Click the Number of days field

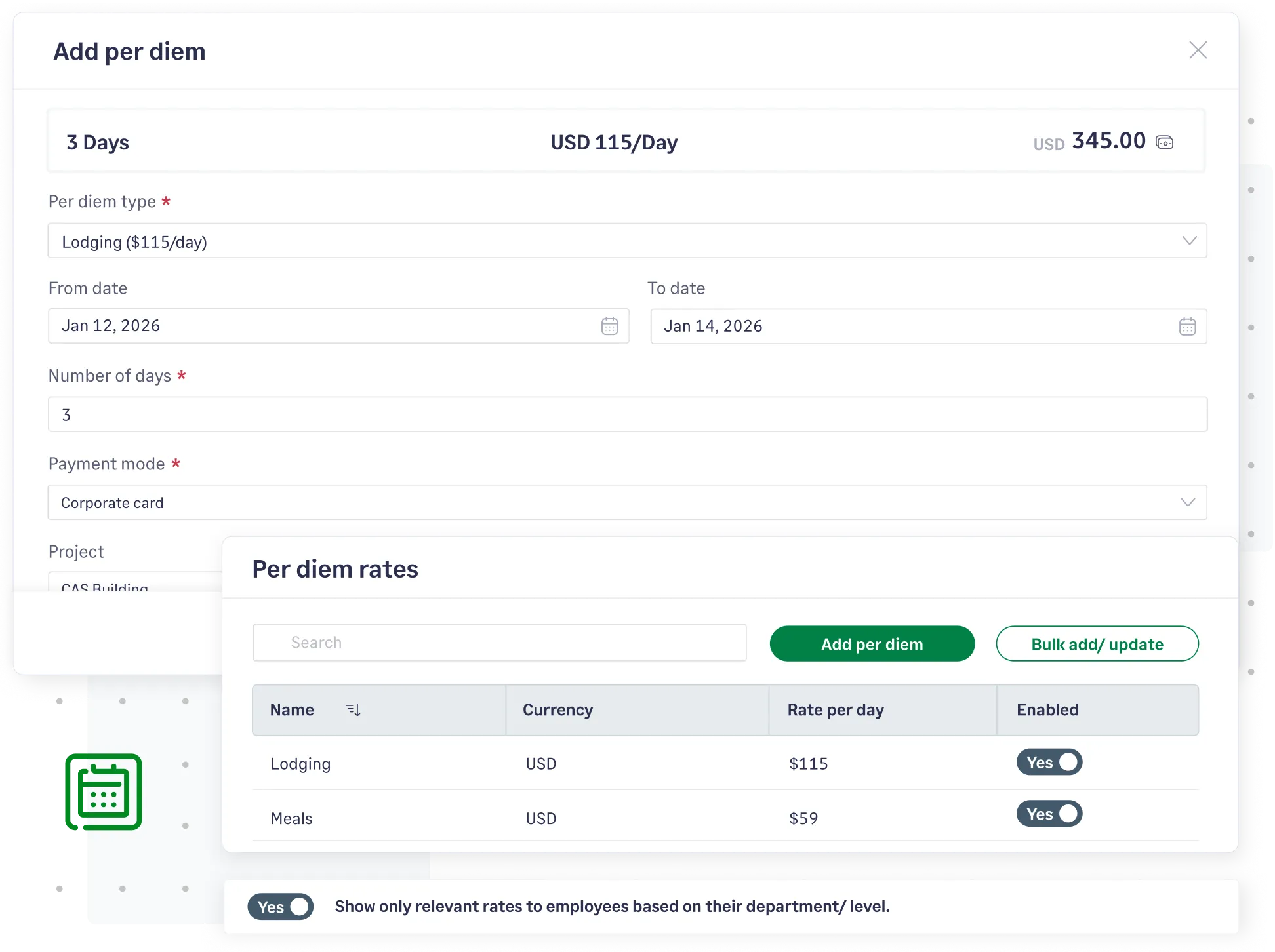click(x=627, y=414)
